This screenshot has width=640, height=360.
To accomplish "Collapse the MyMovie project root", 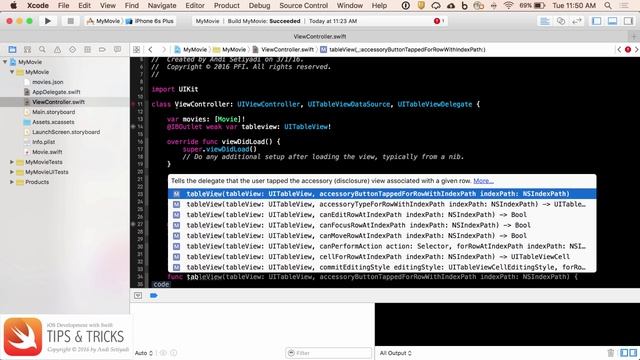I will tap(5, 62).
